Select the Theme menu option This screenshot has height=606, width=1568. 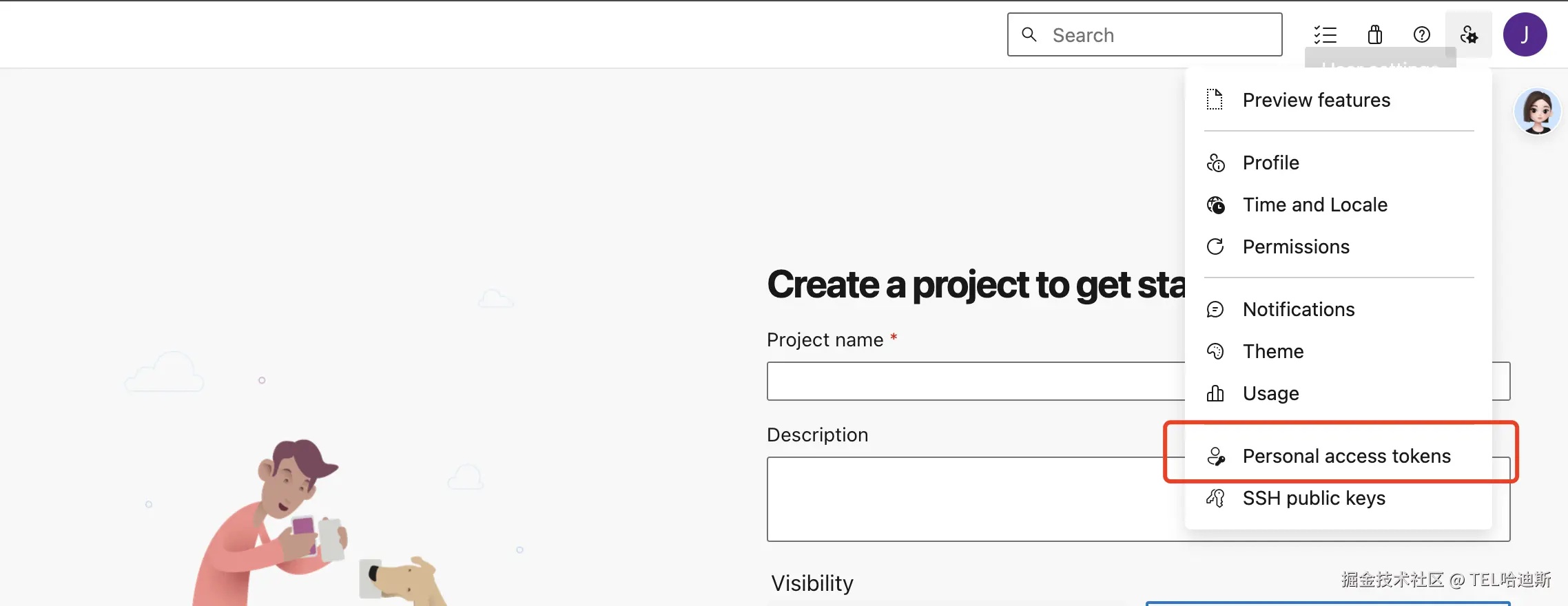pyautogui.click(x=1272, y=352)
